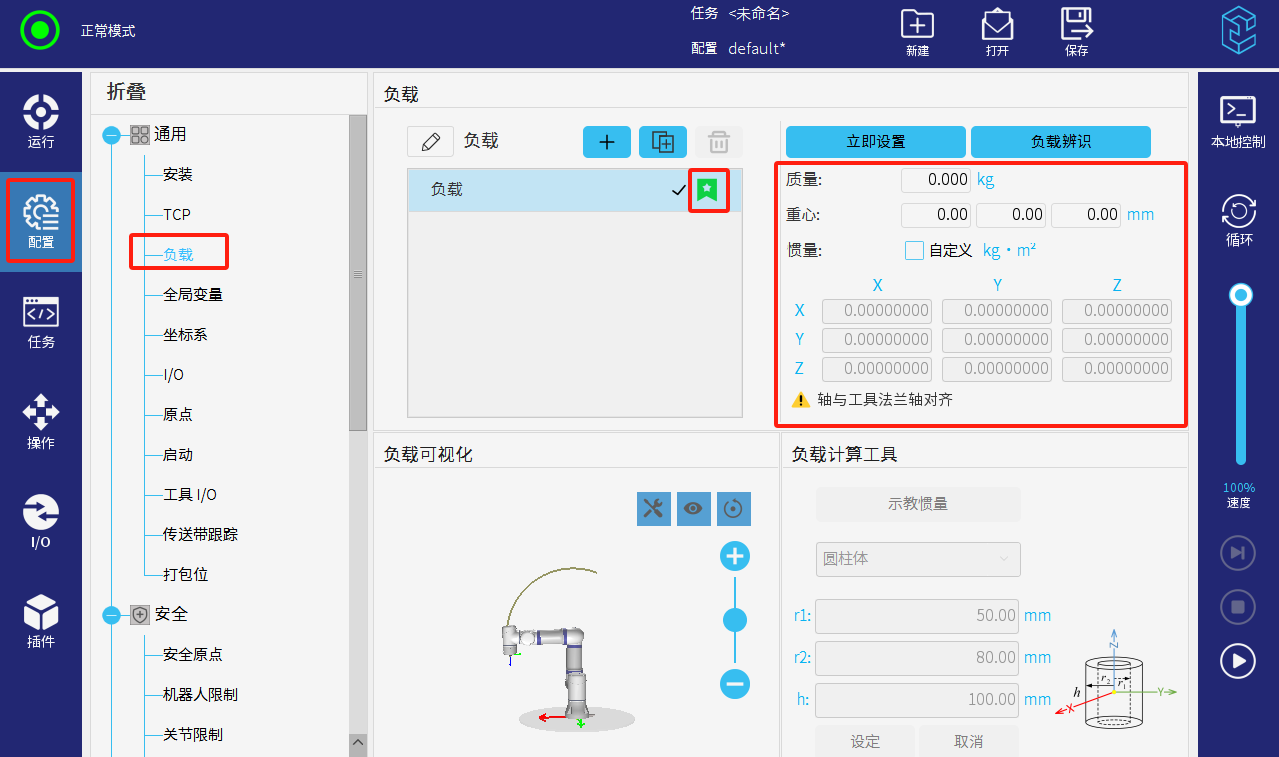Click the 速度 speed slider handle

pos(1241,295)
